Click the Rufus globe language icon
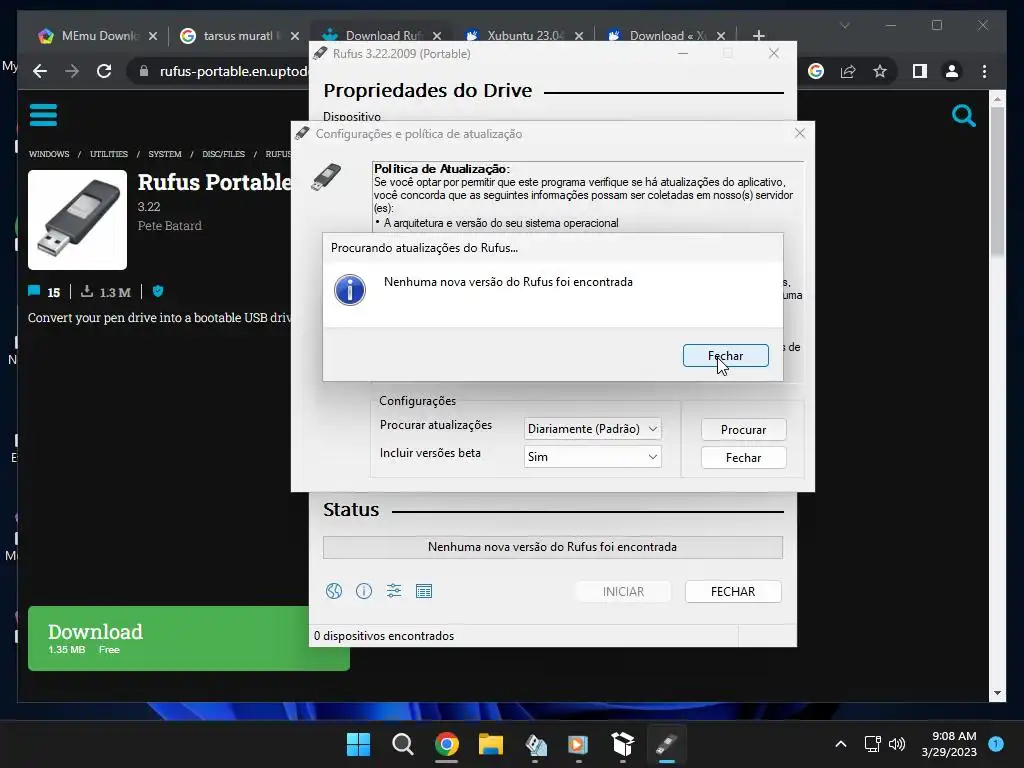1024x768 pixels. tap(334, 591)
